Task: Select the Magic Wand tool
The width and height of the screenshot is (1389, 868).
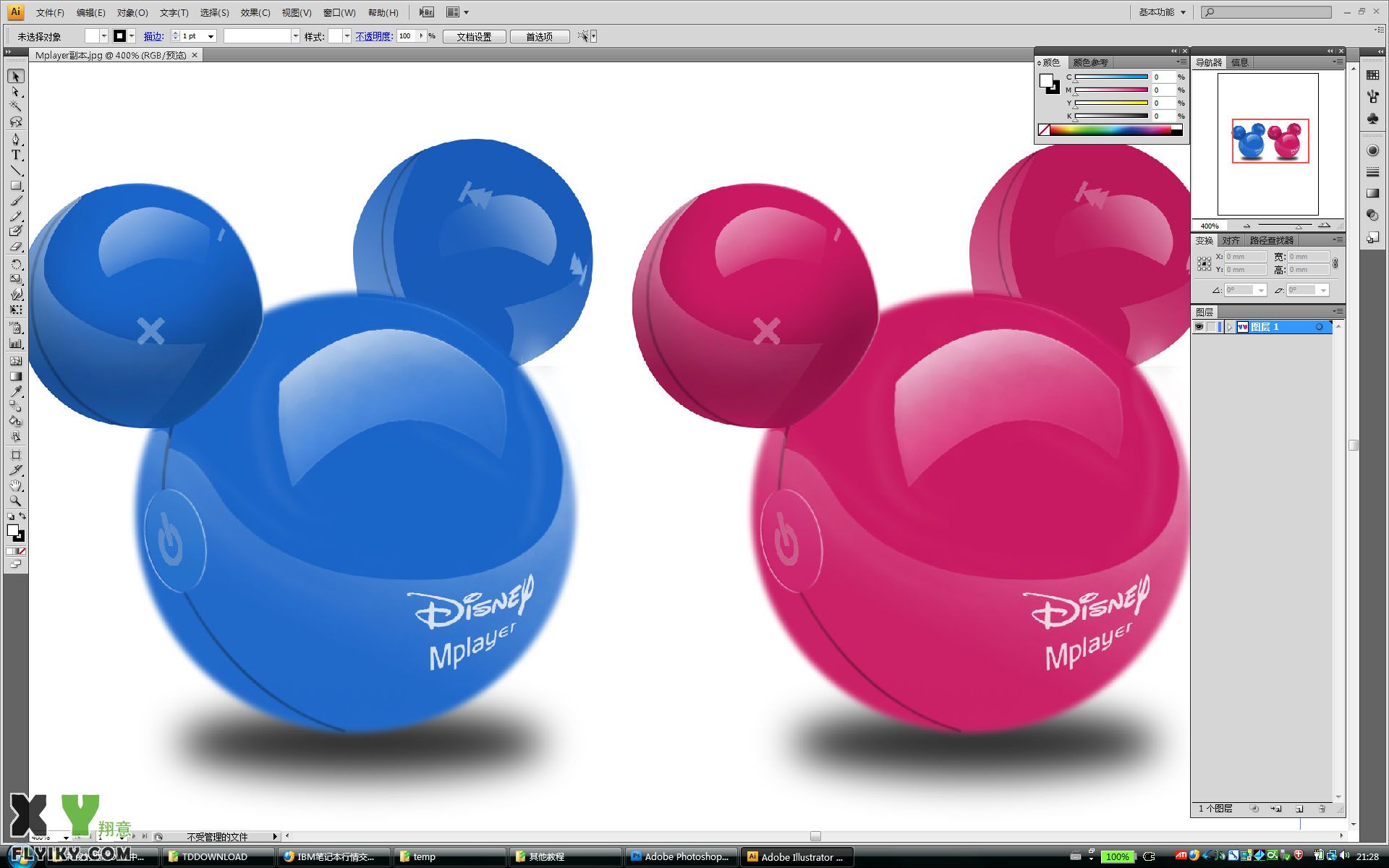Action: point(16,107)
